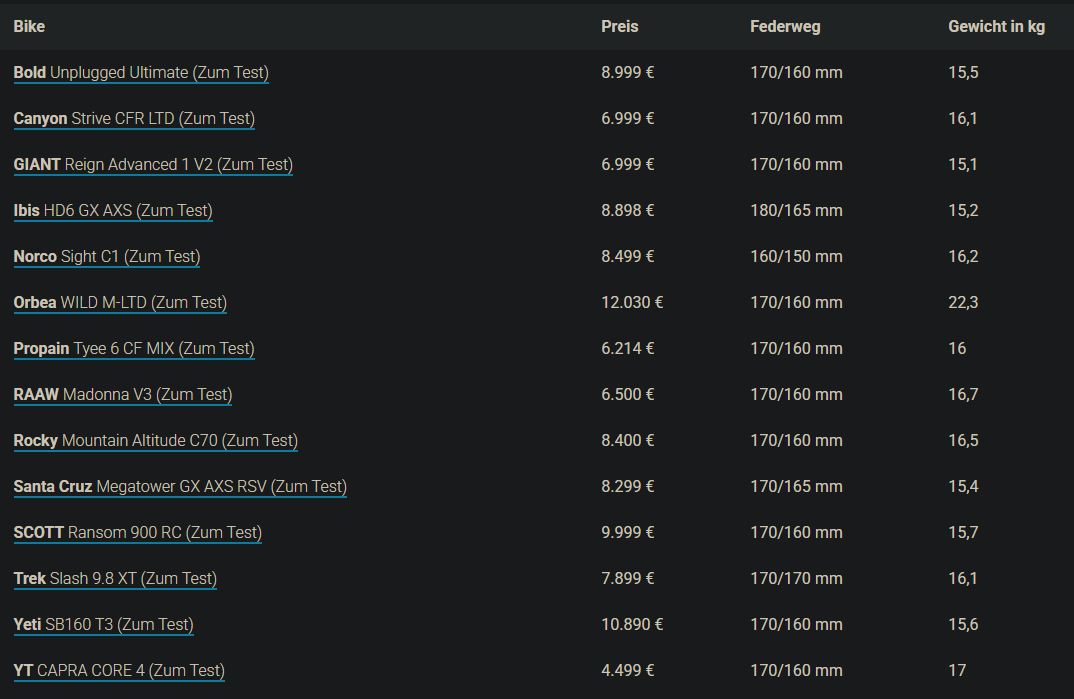Open the Ibis HD6 GX AXS test
Image resolution: width=1074 pixels, height=699 pixels.
113,211
